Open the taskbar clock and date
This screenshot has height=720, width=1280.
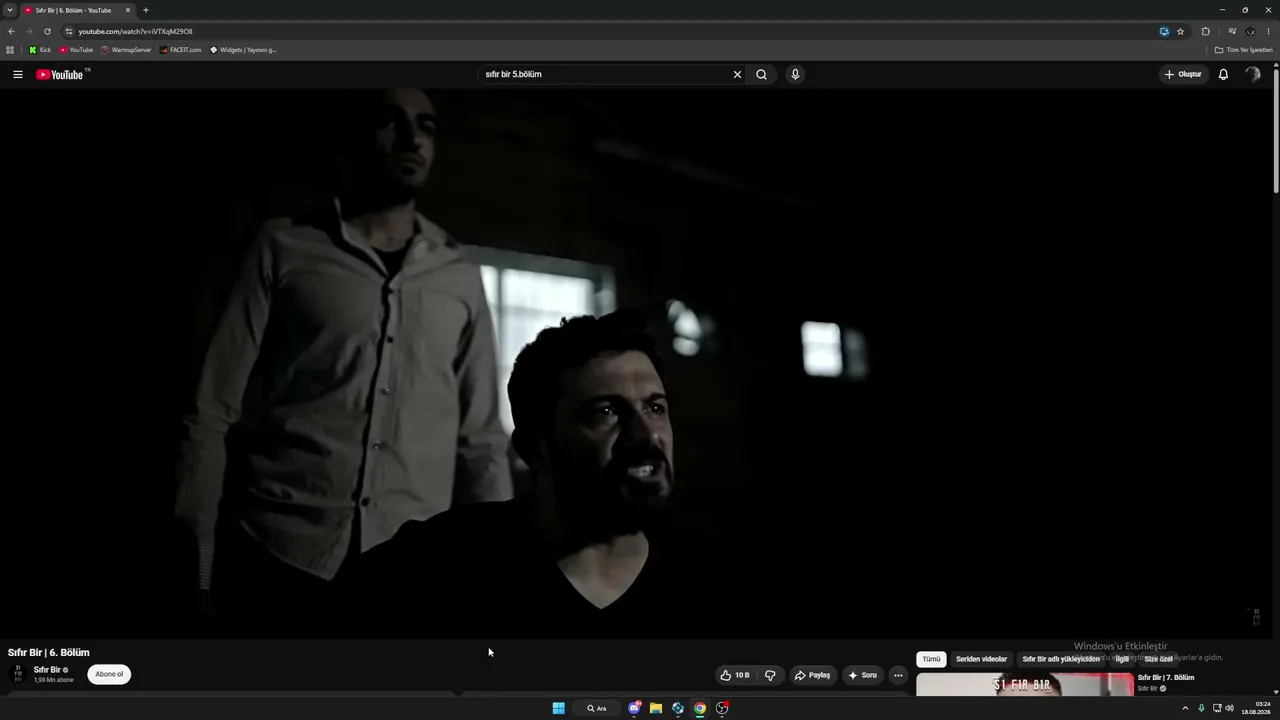click(1256, 708)
